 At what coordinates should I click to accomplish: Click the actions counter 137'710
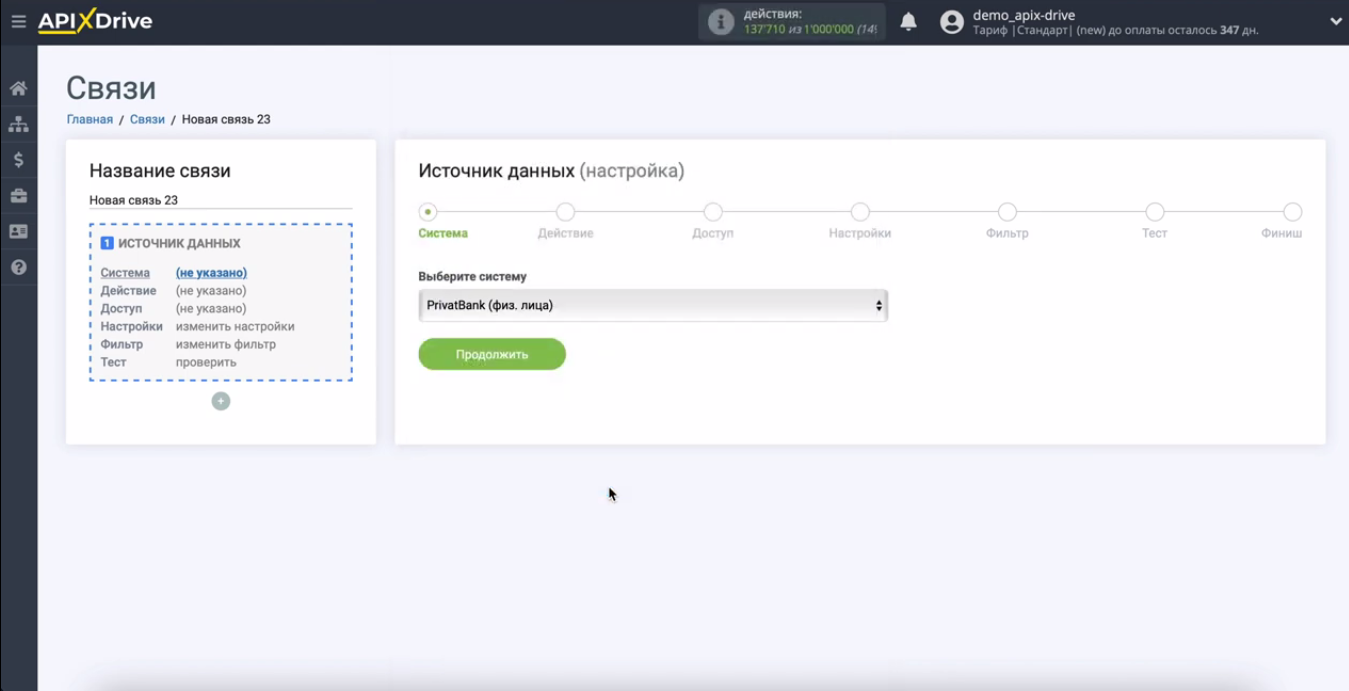click(764, 30)
